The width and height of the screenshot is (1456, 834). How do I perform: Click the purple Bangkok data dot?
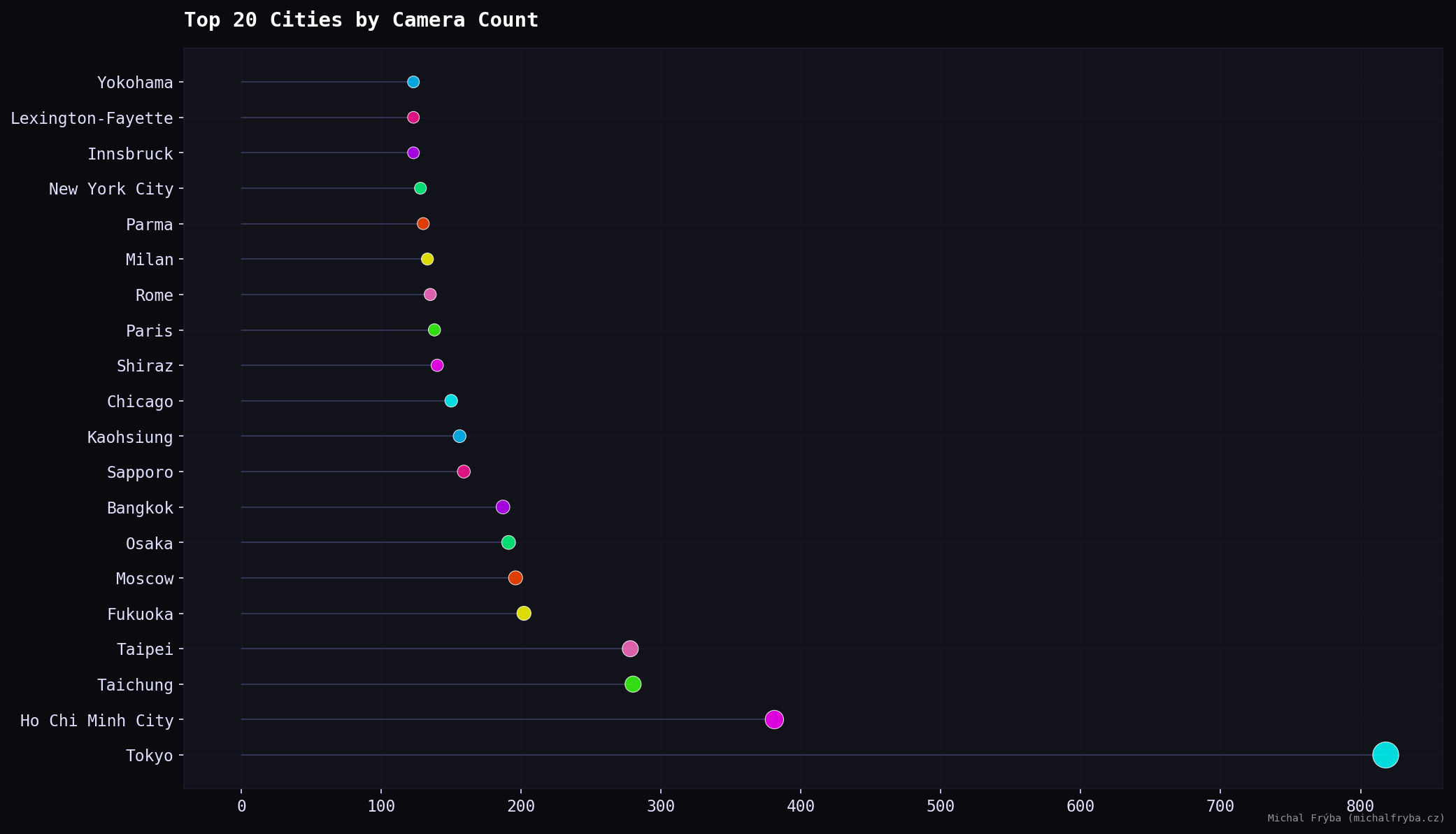(x=502, y=507)
